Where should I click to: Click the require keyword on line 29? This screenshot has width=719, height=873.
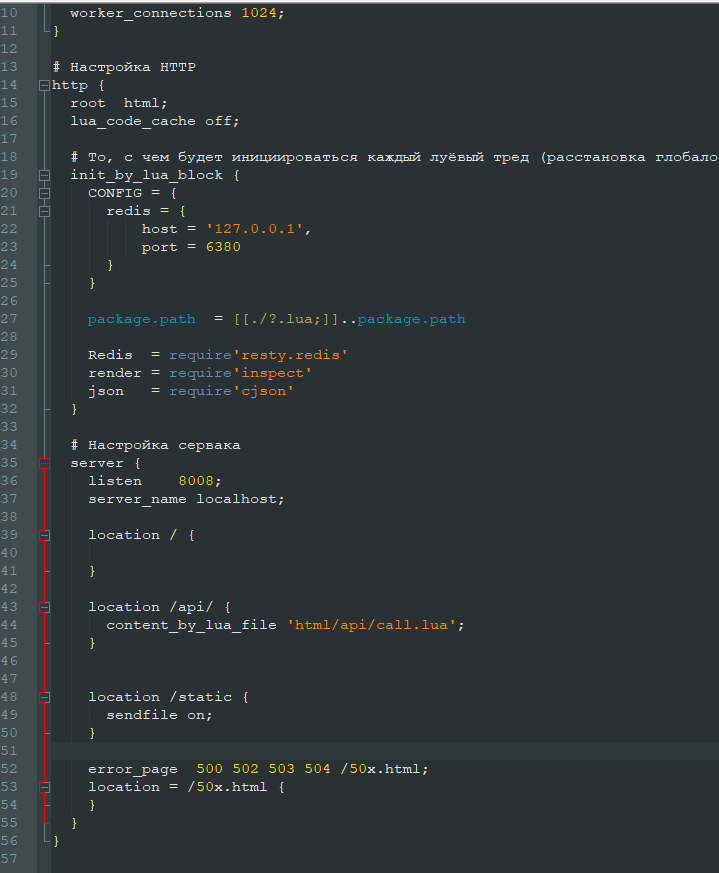[x=200, y=355]
